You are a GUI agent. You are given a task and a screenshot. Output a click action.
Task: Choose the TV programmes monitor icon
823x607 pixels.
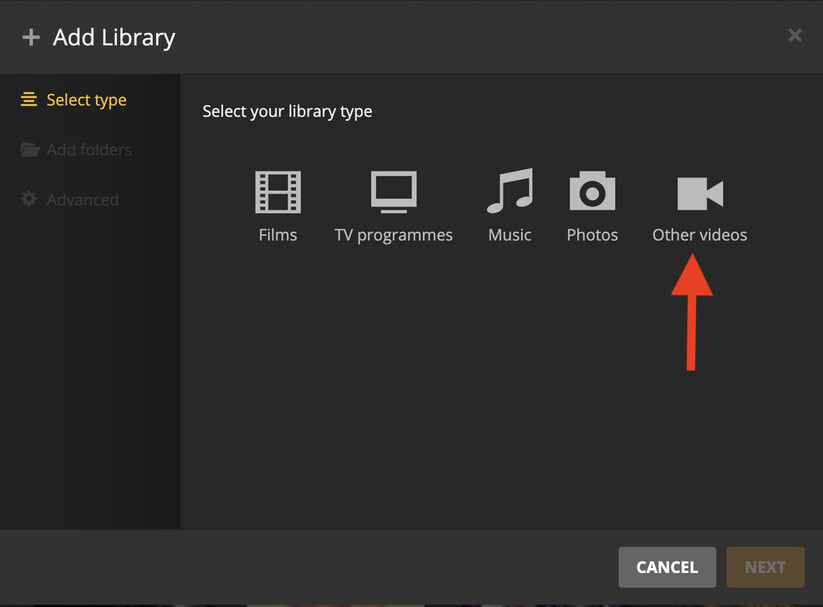(x=394, y=192)
